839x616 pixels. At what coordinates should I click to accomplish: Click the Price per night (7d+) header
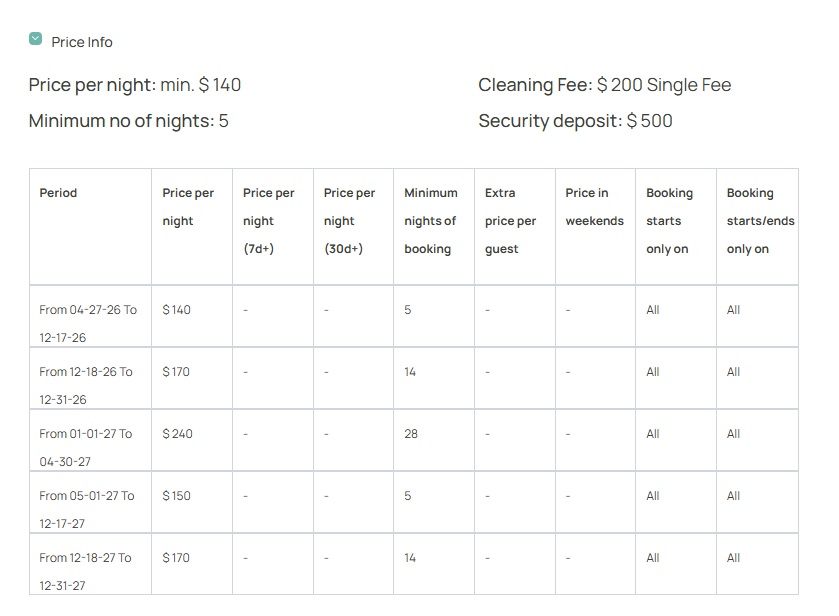coord(273,227)
